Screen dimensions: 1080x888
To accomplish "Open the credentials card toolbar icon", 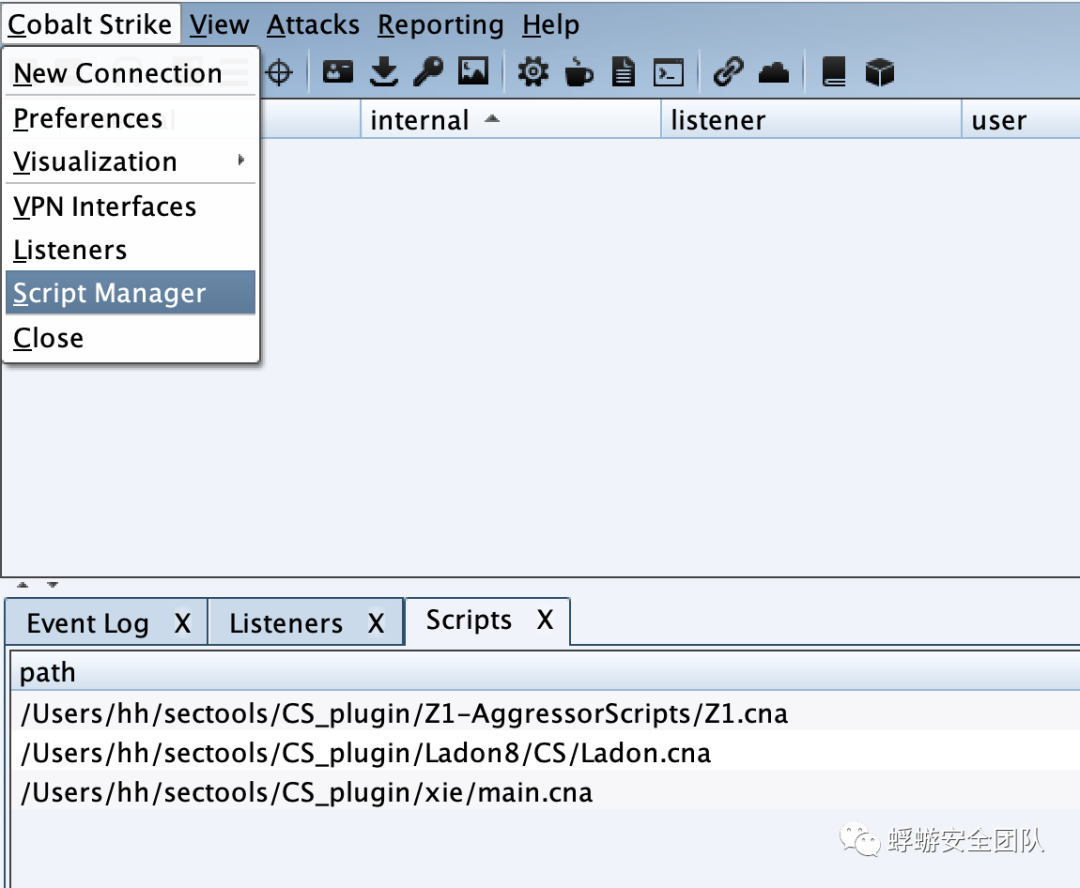I will (x=338, y=72).
